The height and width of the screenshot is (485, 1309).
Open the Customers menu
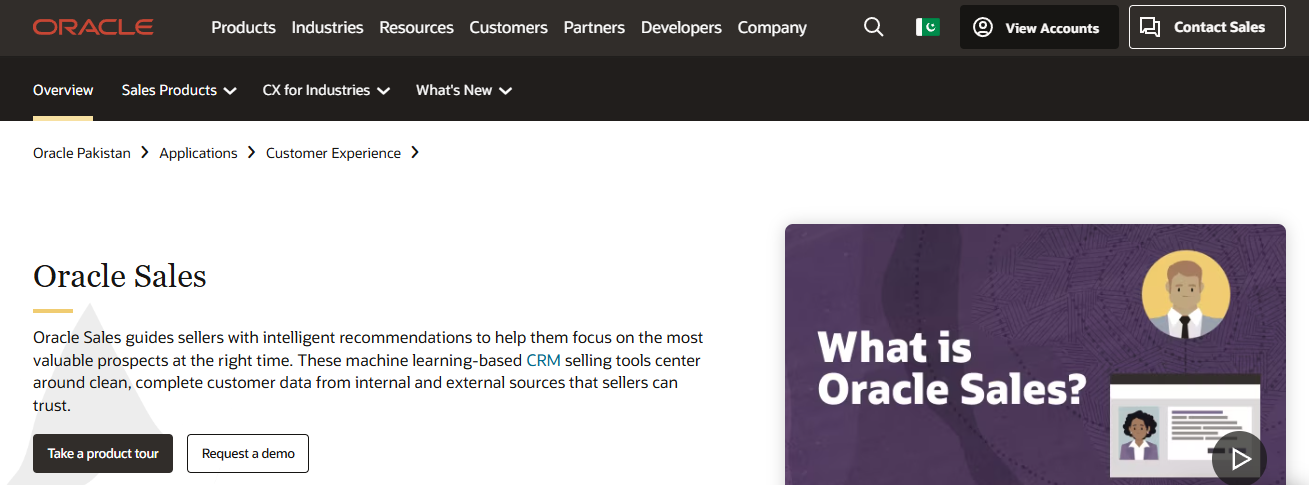click(508, 28)
